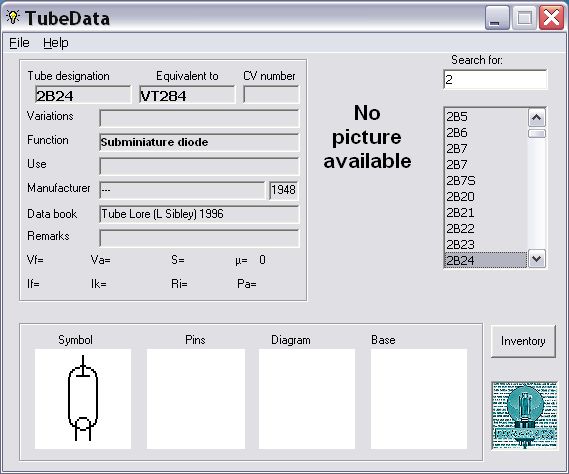Open the Help menu
The height and width of the screenshot is (474, 569).
(56, 43)
